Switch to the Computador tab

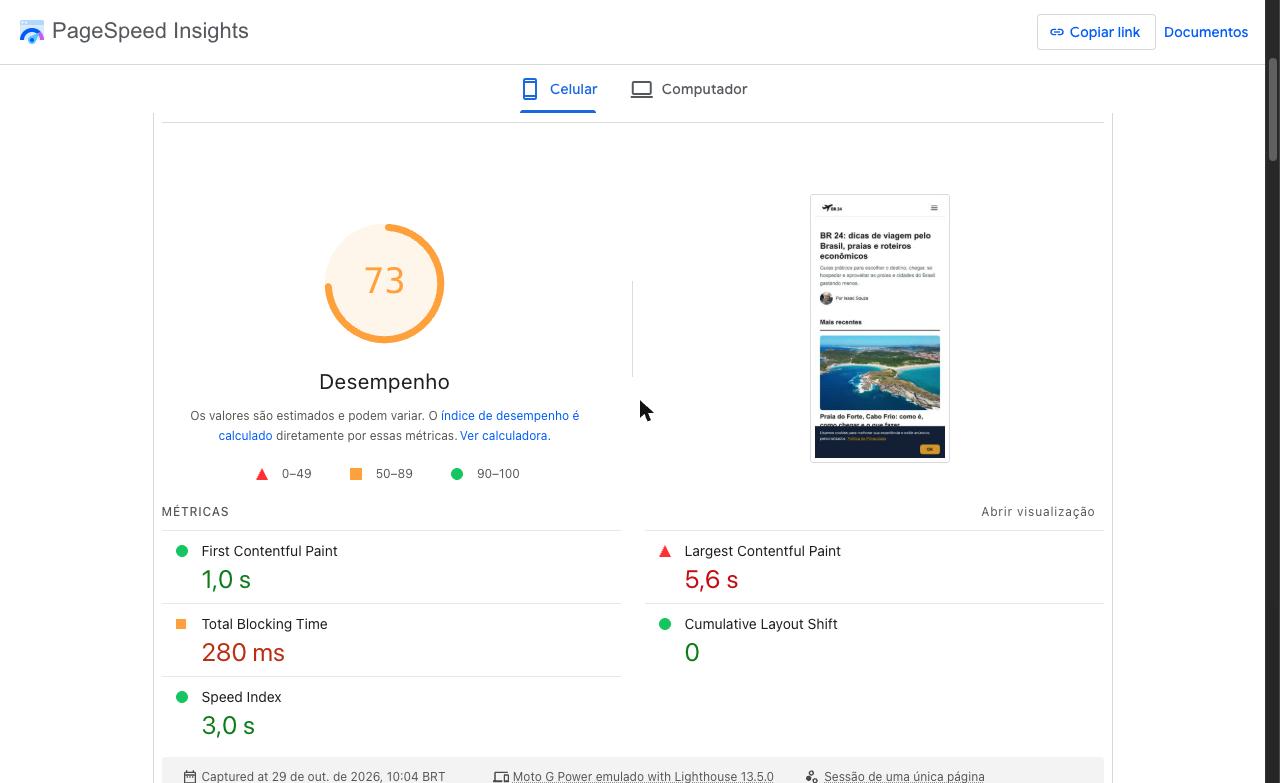(x=689, y=89)
